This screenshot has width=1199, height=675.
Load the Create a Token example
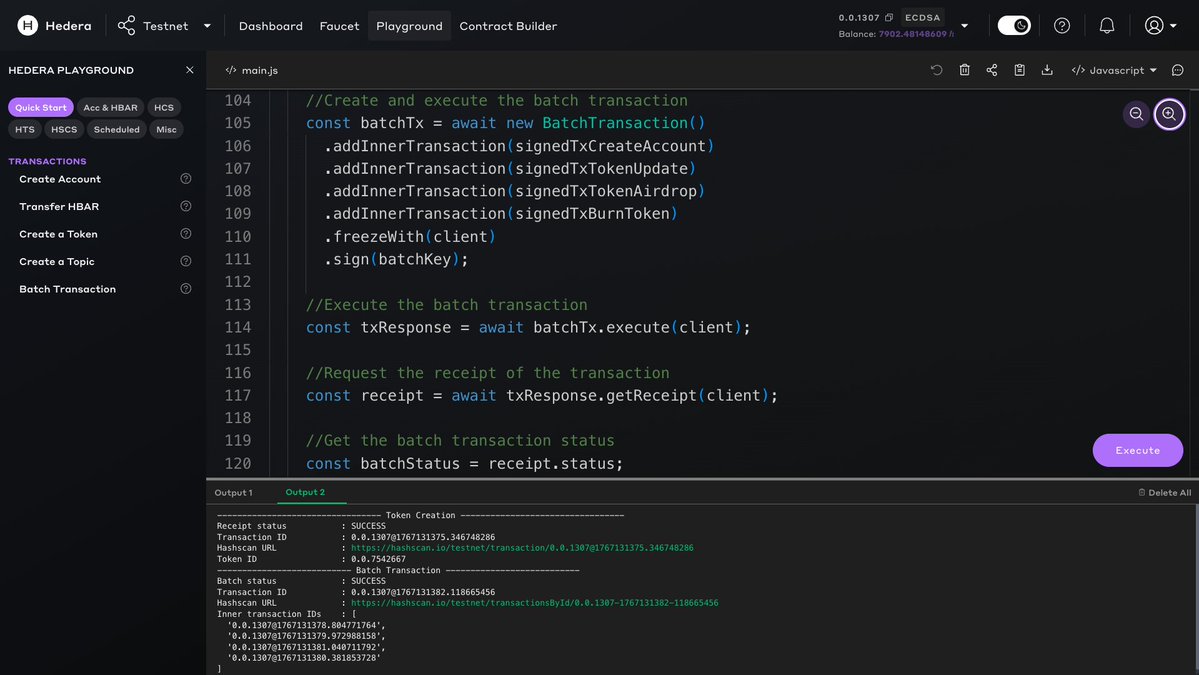coord(58,234)
